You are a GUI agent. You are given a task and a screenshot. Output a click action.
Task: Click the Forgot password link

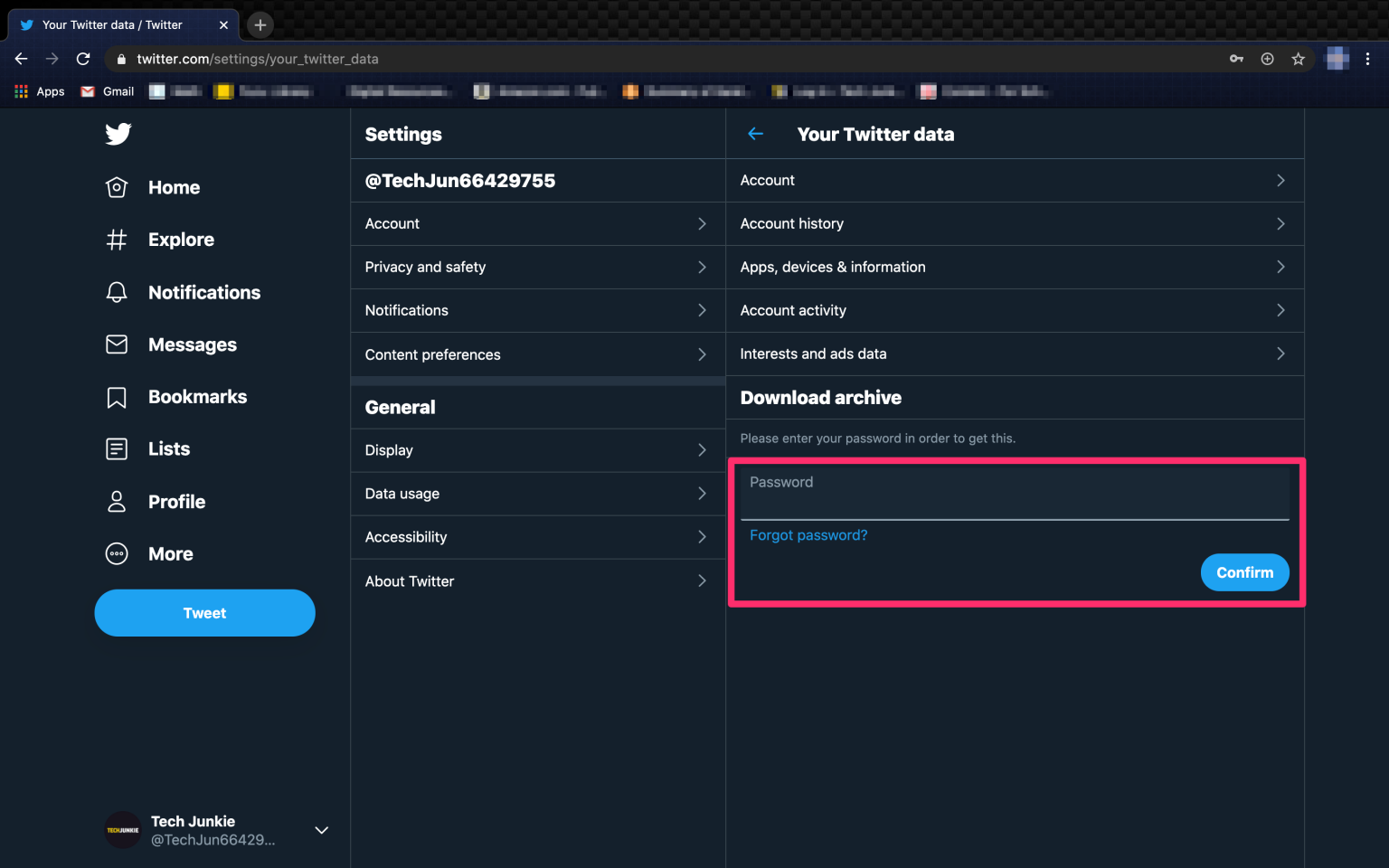tap(808, 534)
